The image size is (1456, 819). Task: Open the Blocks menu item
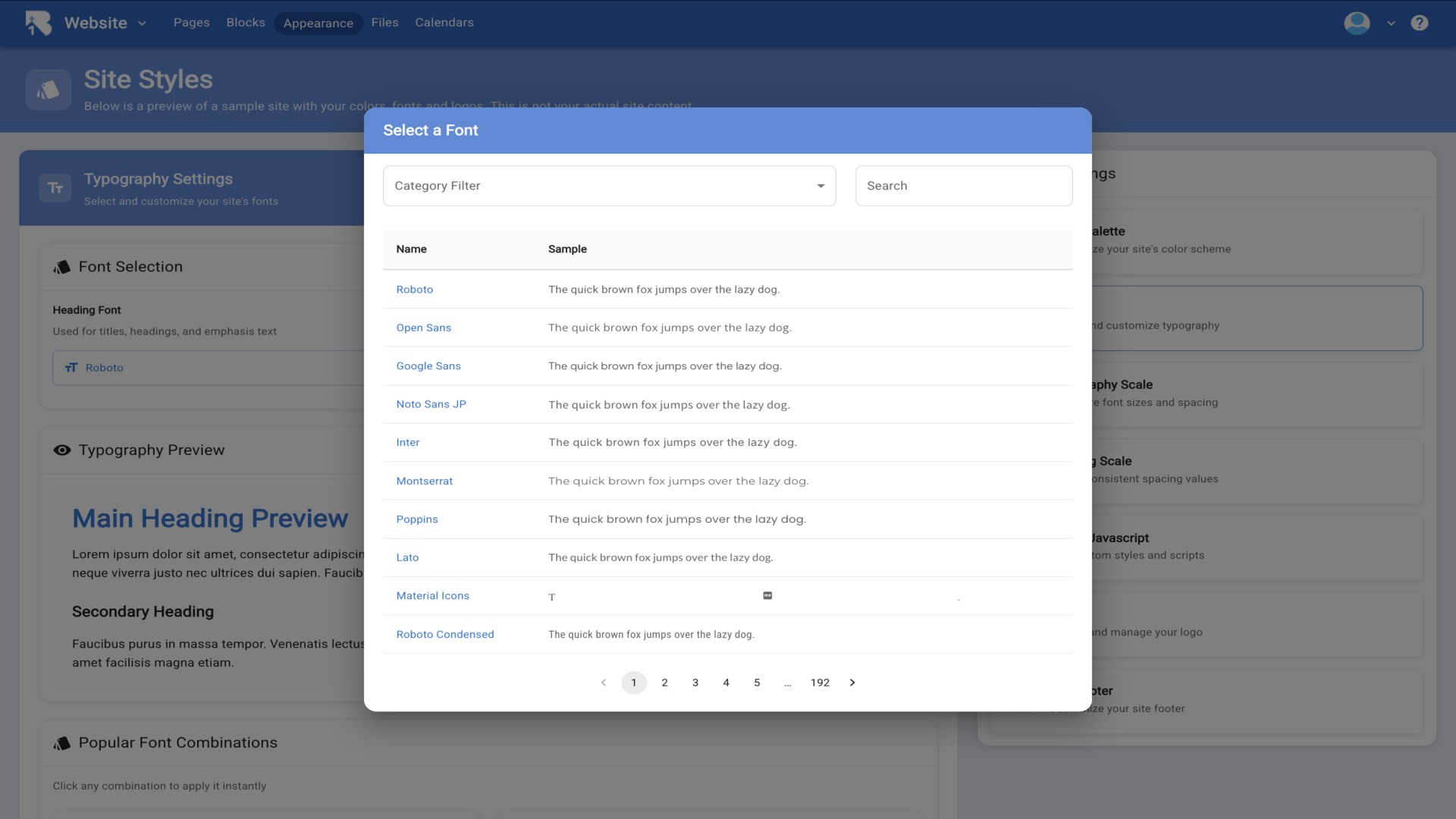click(x=246, y=23)
